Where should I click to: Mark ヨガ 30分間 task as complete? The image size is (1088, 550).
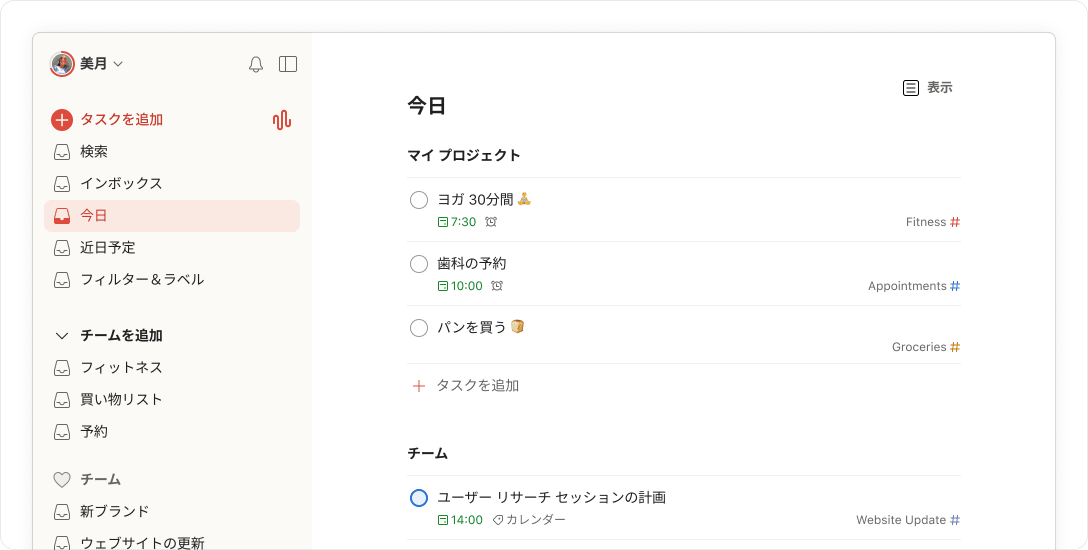[419, 200]
